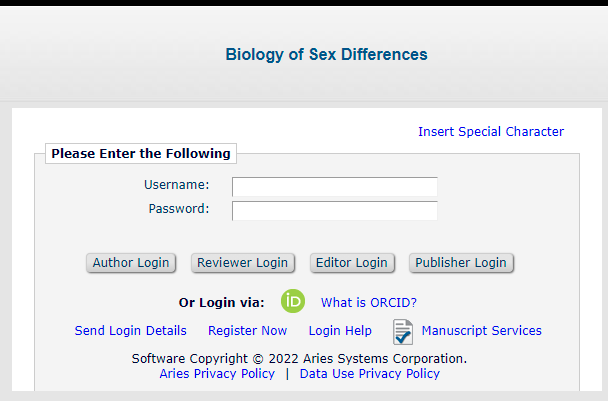Screen dimensions: 608x401
Task: Open the Login Help link
Action: tap(340, 331)
